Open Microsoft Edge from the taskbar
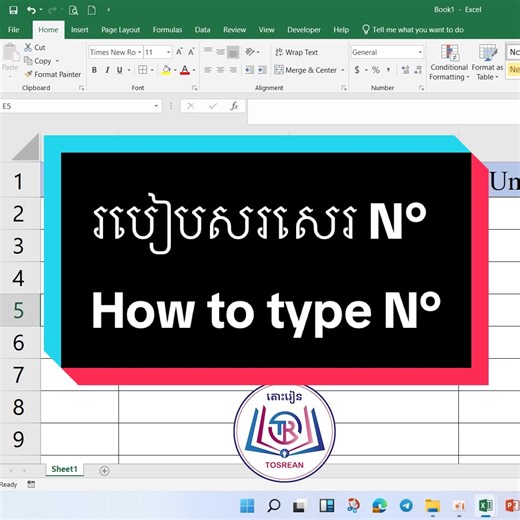The height and width of the screenshot is (520, 520). (x=380, y=506)
